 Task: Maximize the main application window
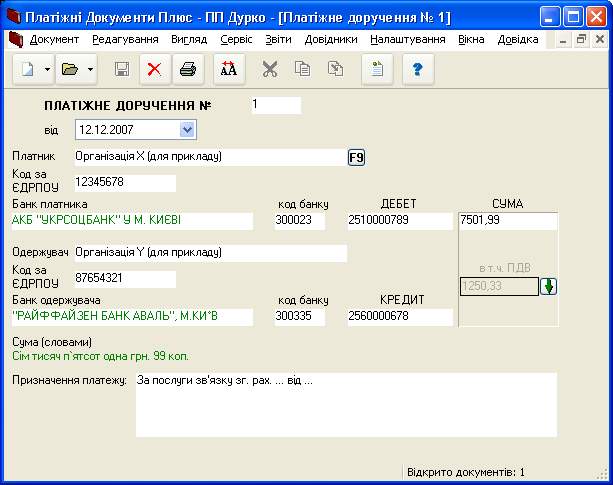pyautogui.click(x=573, y=17)
